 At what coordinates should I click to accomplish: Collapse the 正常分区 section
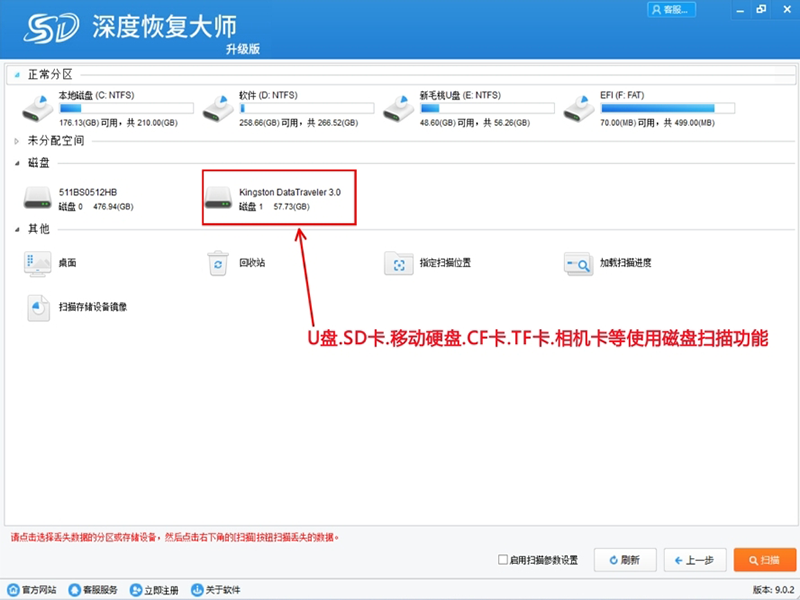tap(17, 74)
